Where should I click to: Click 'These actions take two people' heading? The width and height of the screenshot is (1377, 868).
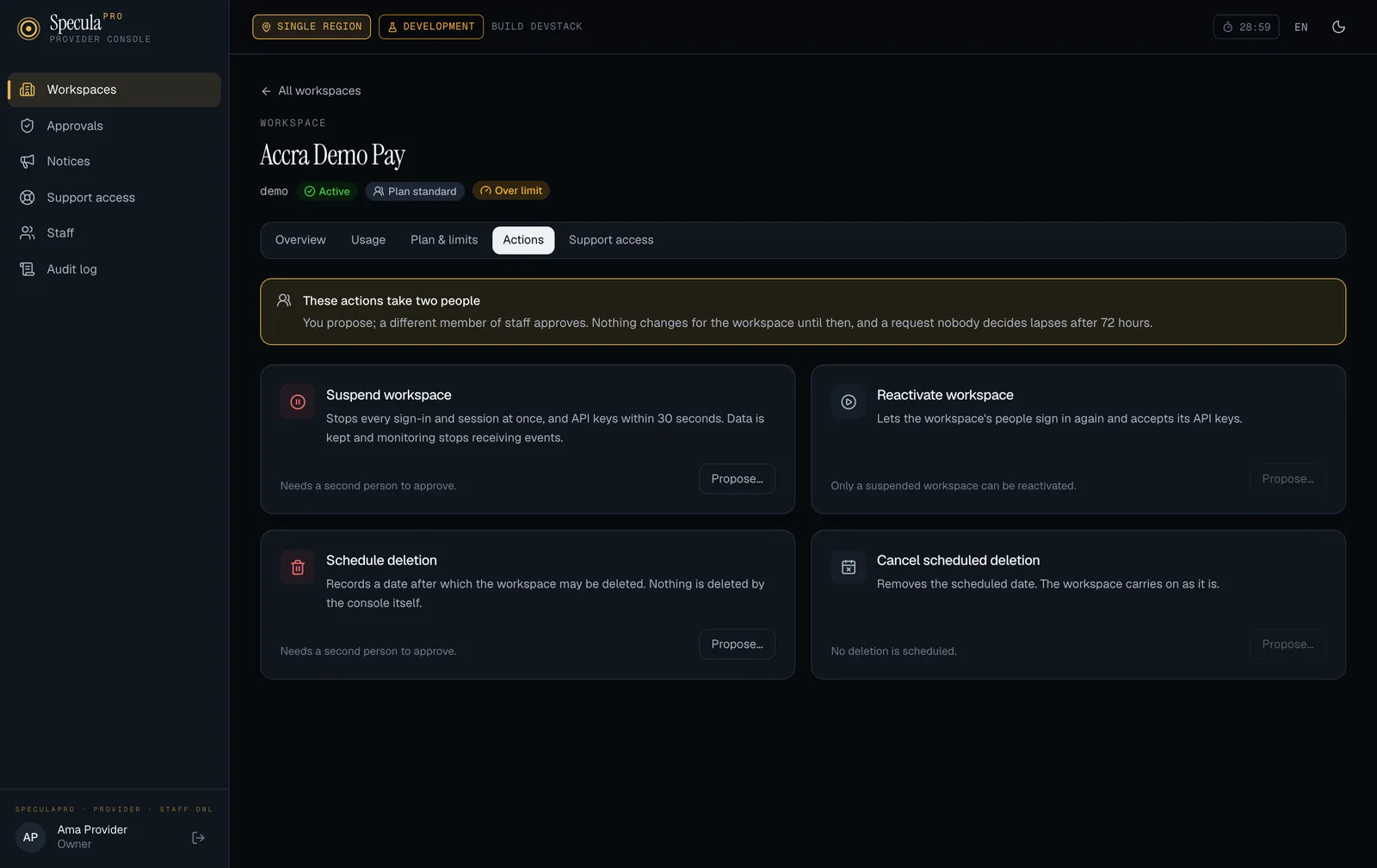pos(392,300)
